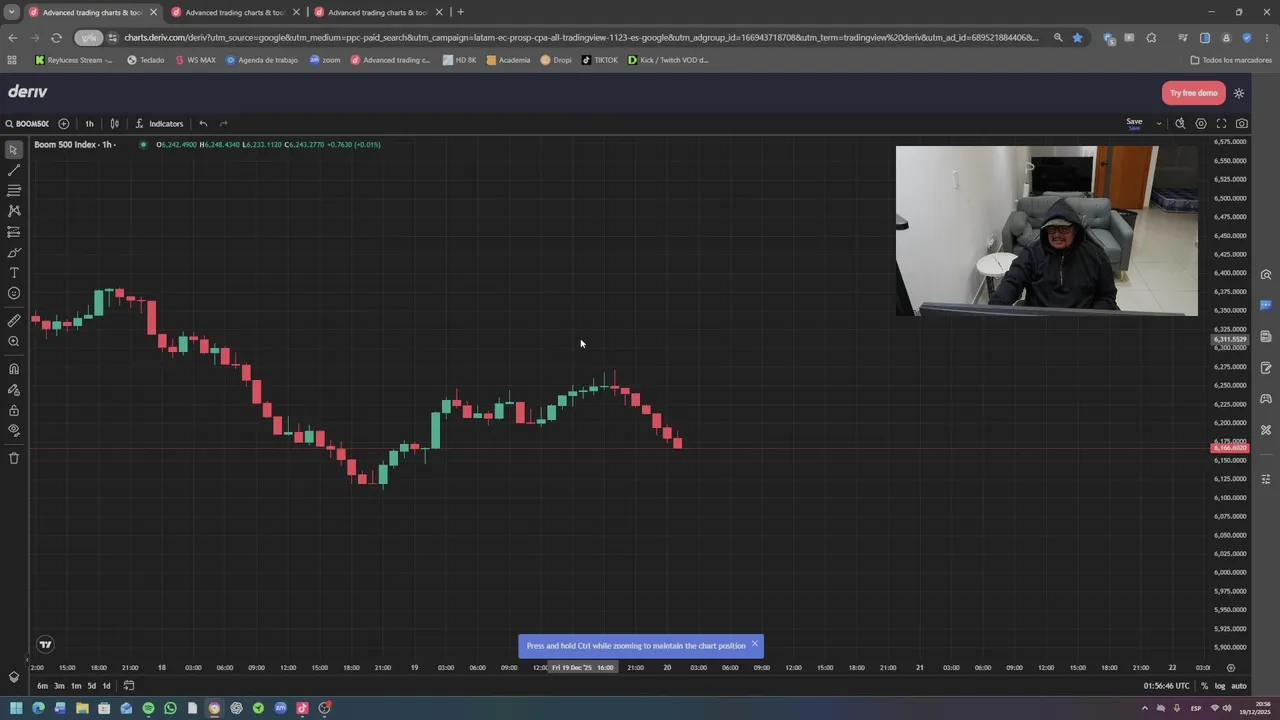The image size is (1280, 720).
Task: Open chart settings hexagon icon
Action: click(1201, 124)
